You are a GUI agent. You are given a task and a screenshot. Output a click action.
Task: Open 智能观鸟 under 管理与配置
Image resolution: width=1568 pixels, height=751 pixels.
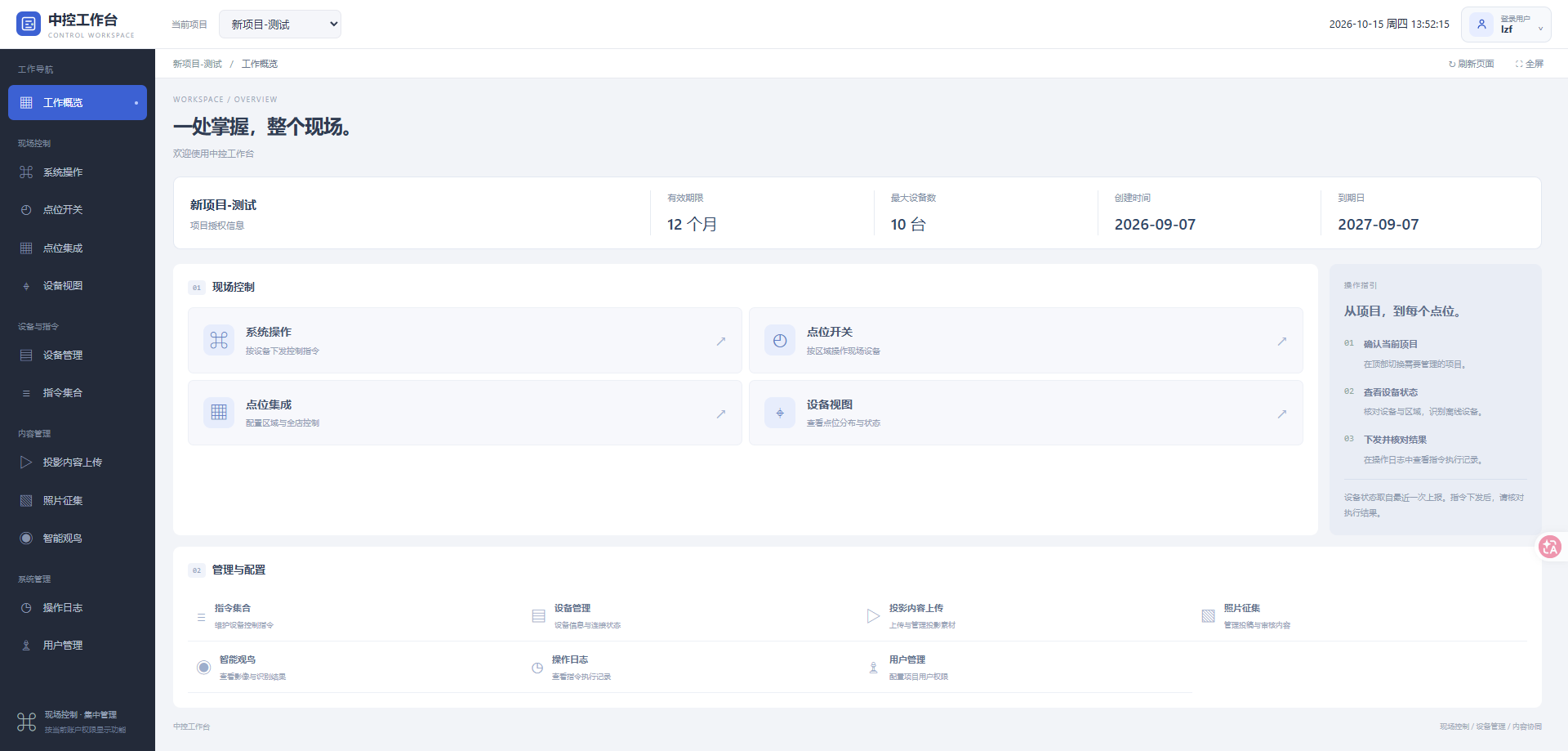[355, 668]
